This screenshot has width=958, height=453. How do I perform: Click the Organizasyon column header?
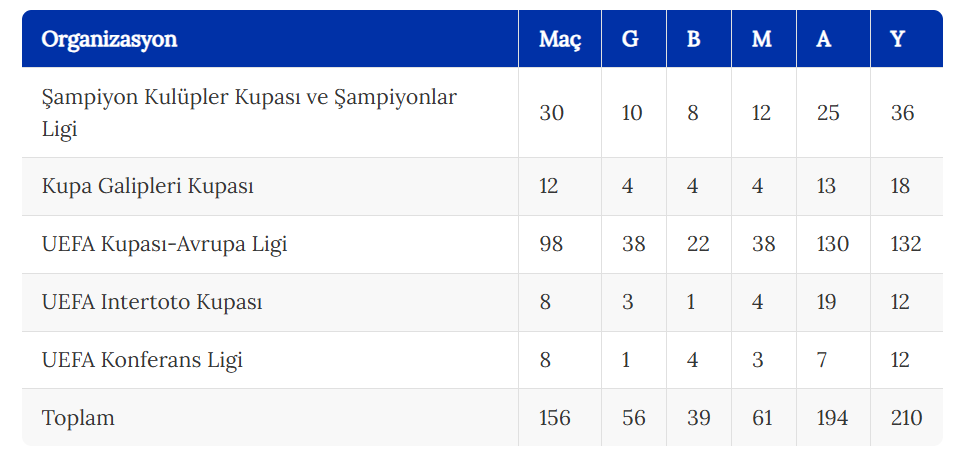click(x=109, y=39)
